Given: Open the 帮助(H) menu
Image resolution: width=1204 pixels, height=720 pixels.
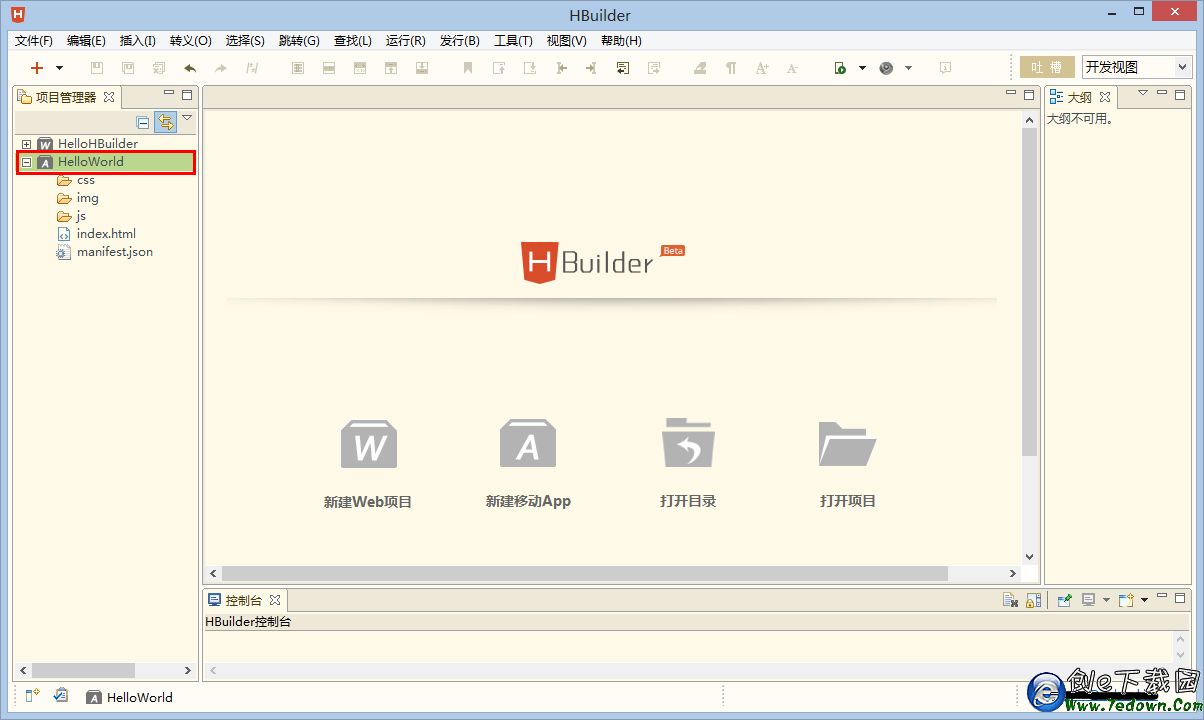Looking at the screenshot, I should [621, 41].
